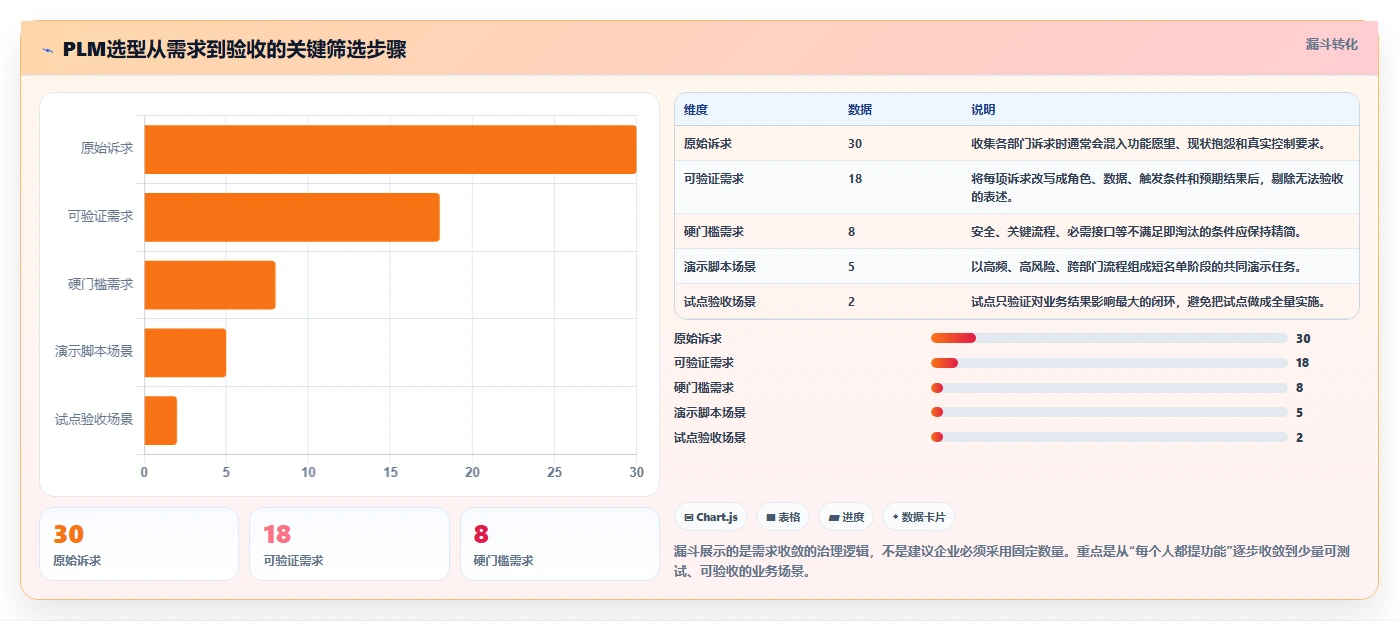Viewport: 1399px width, 621px height.
Task: Click the 演示脚本场景 label in progress list
Action: [x=710, y=412]
